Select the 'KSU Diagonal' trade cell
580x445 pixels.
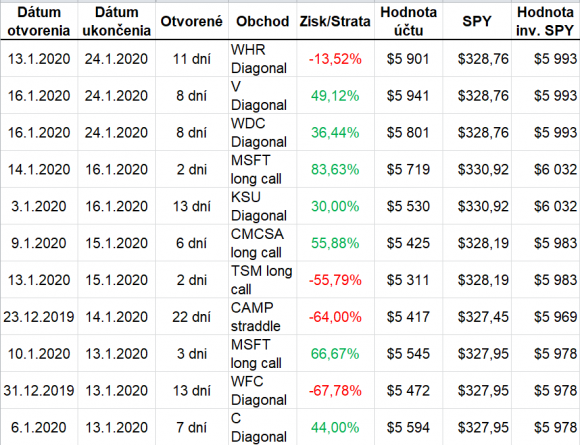(x=262, y=206)
